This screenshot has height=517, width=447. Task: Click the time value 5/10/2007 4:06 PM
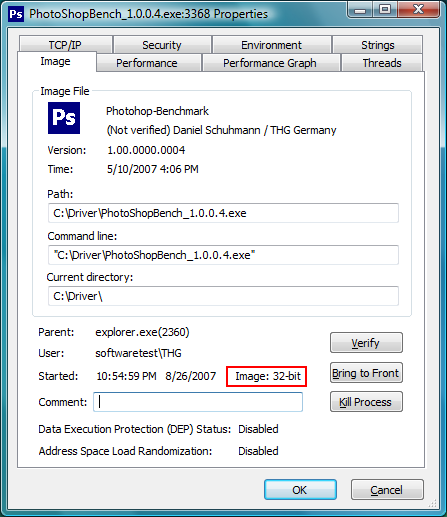pos(153,169)
